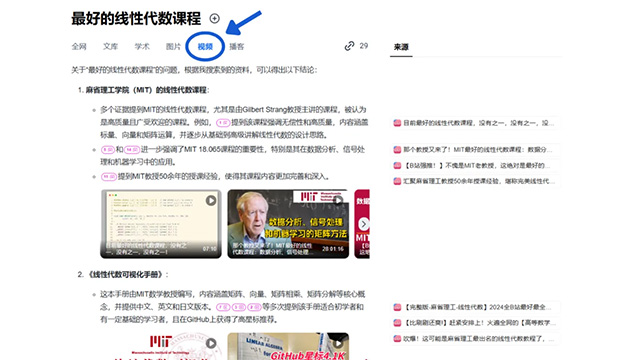Viewport: 640px width, 360px height.
Task: Switch to the 全网 tab
Action: [79, 47]
